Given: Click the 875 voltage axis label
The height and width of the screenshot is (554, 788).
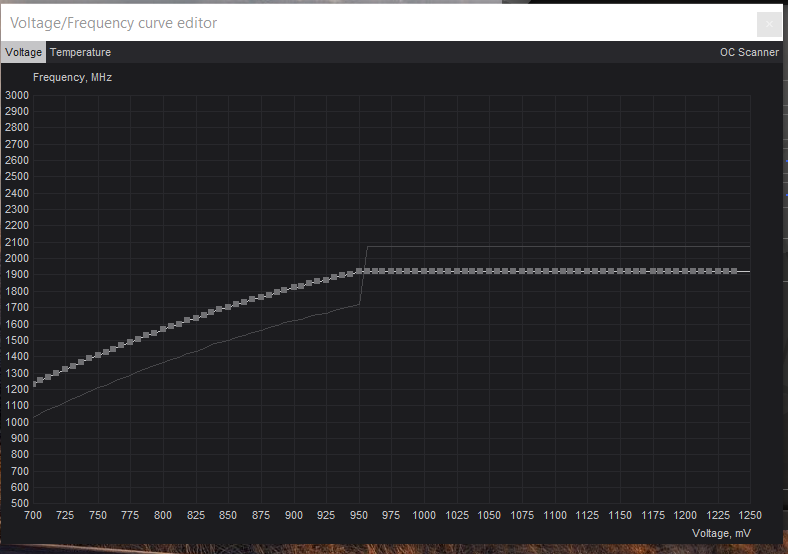Looking at the screenshot, I should tap(261, 515).
